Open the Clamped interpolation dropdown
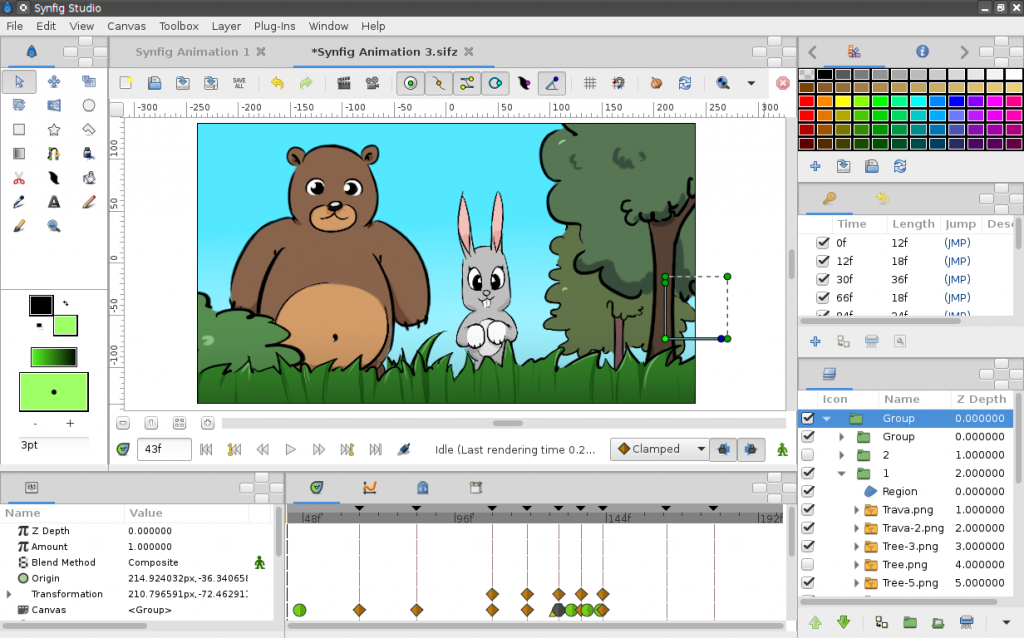 (x=659, y=449)
